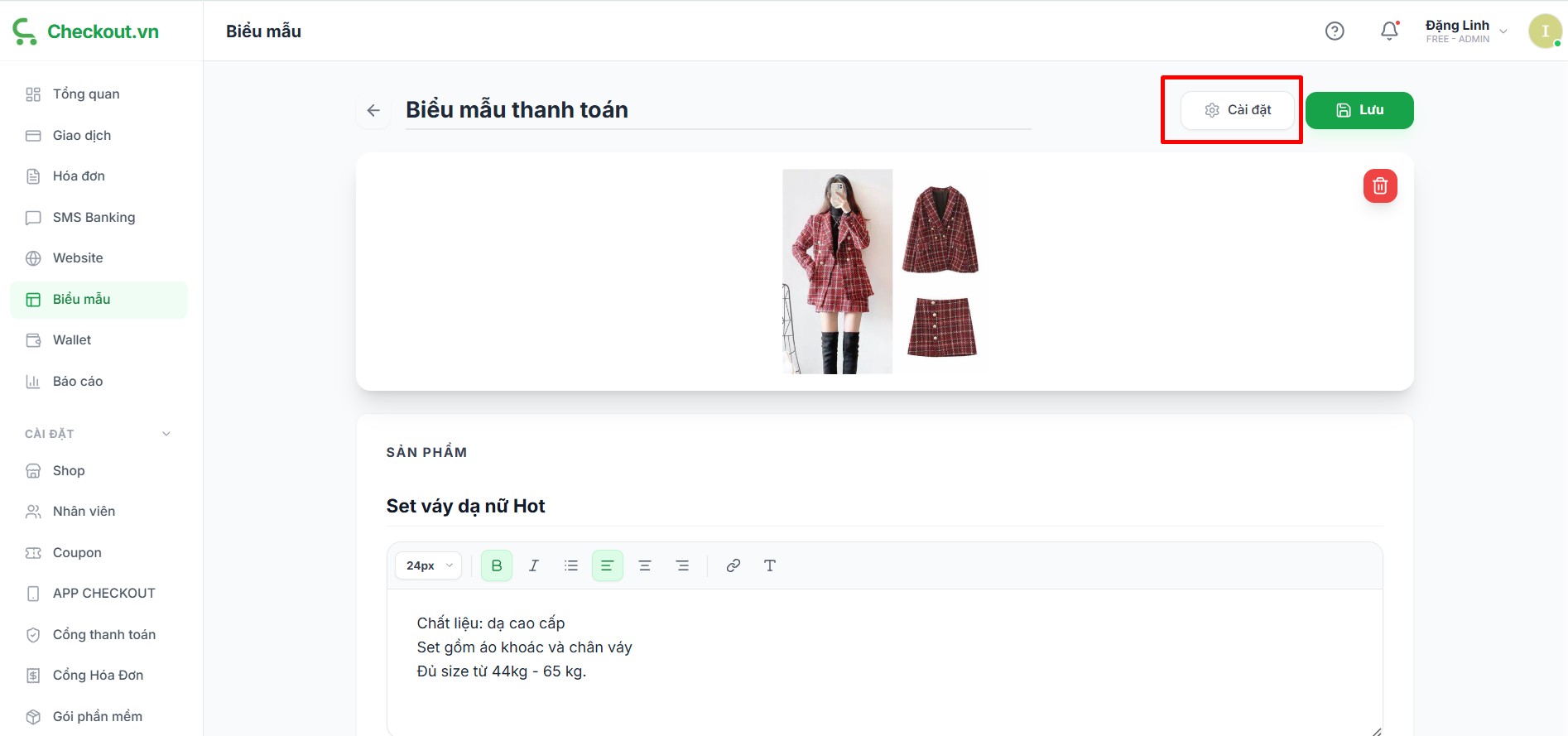Open the Cài đặt settings button
Viewport: 1568px width, 736px height.
(x=1238, y=110)
